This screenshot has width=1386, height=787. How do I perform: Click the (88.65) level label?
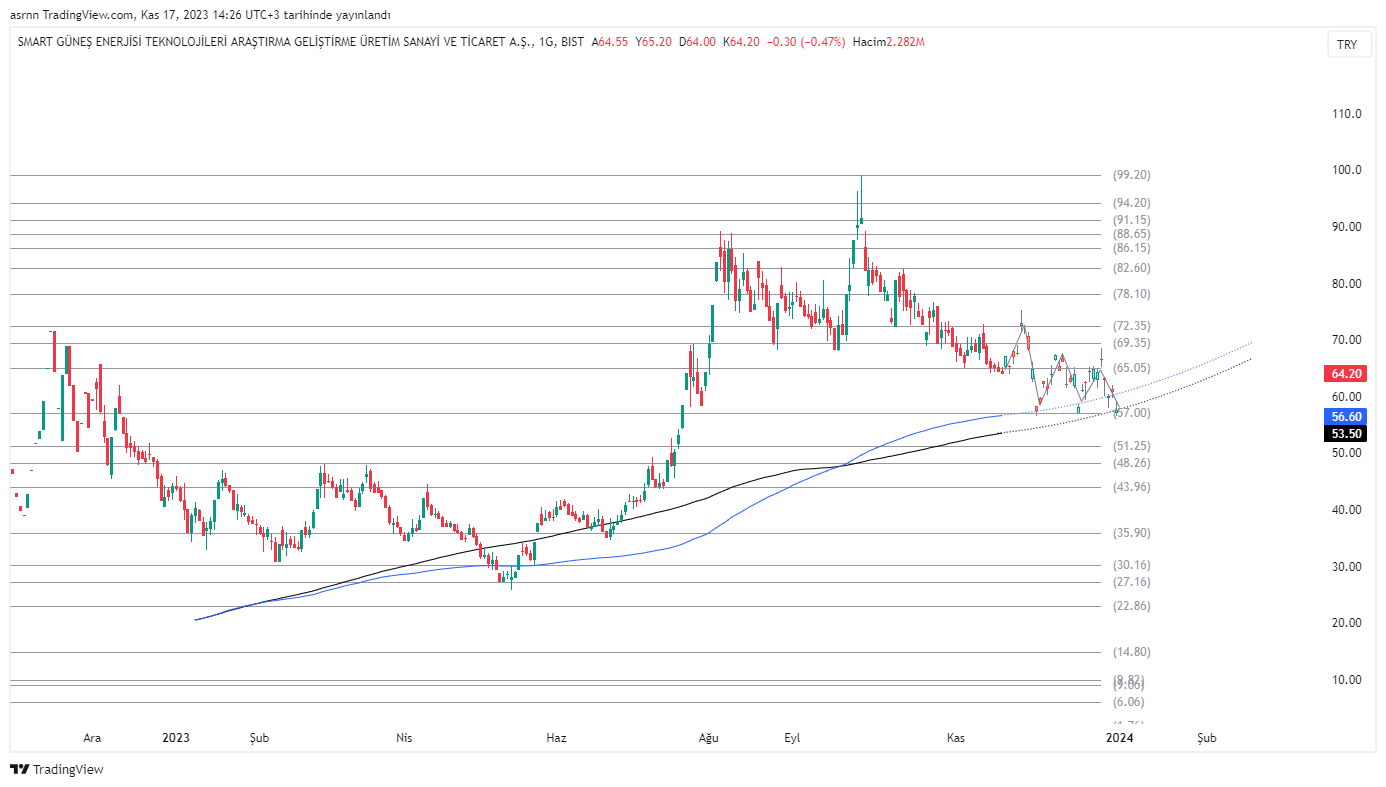pyautogui.click(x=1132, y=234)
